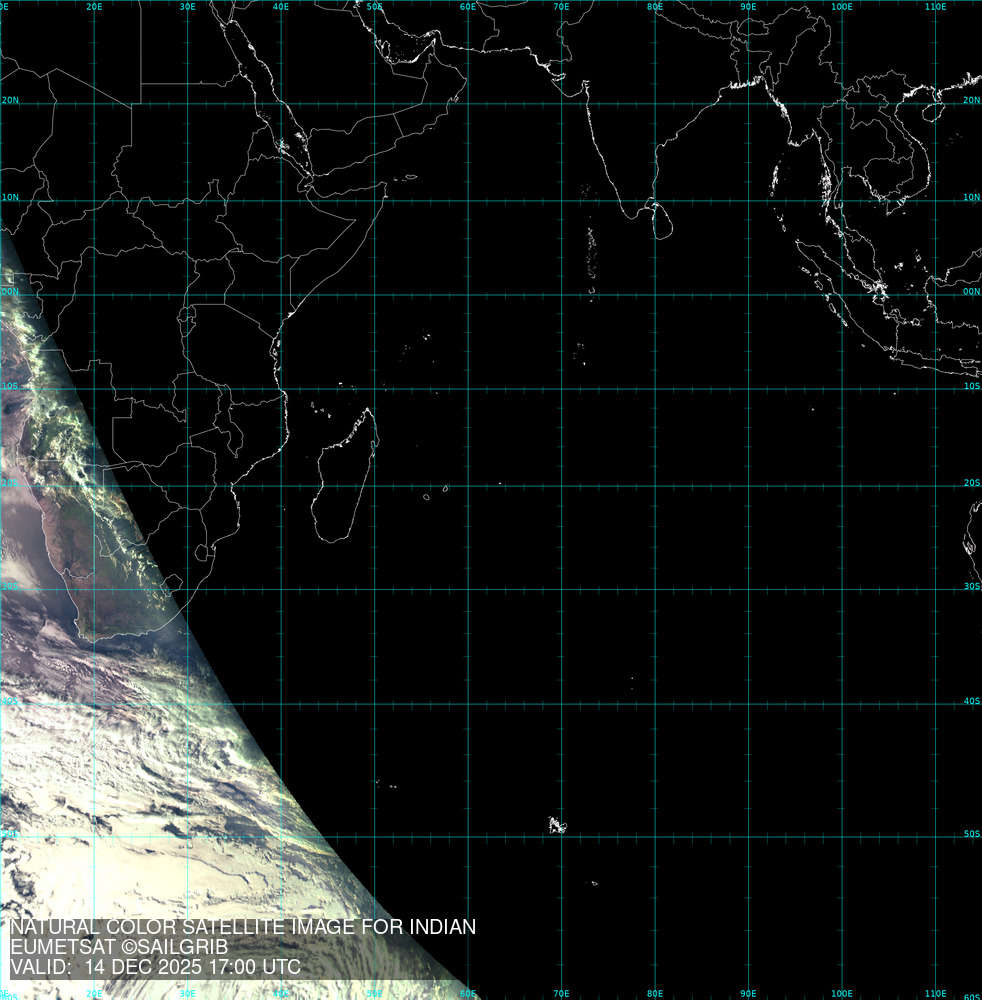
Task: Click intersection of 100E and 40S grid lines
Action: click(x=842, y=704)
